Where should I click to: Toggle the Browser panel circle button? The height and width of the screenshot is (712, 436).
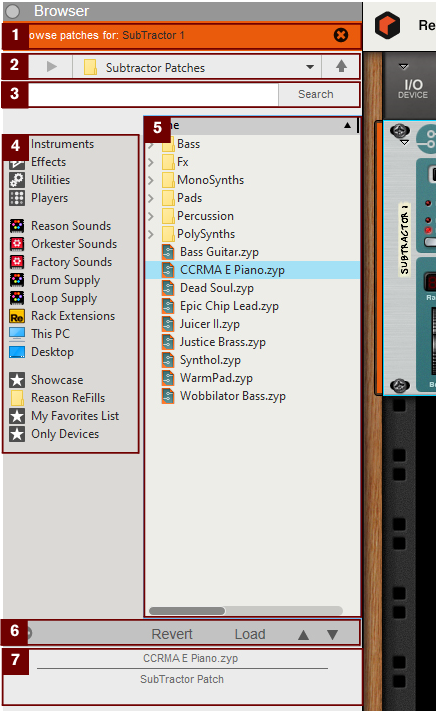[14, 11]
